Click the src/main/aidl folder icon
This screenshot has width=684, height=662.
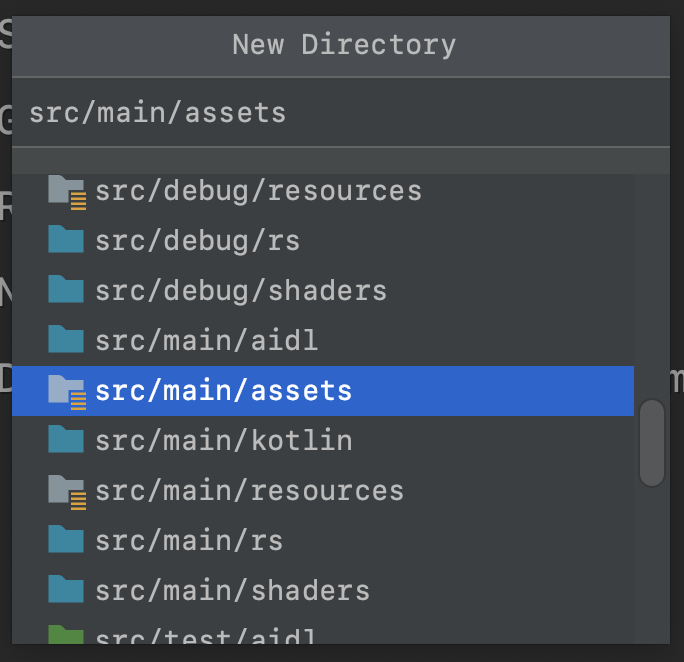[x=66, y=339]
